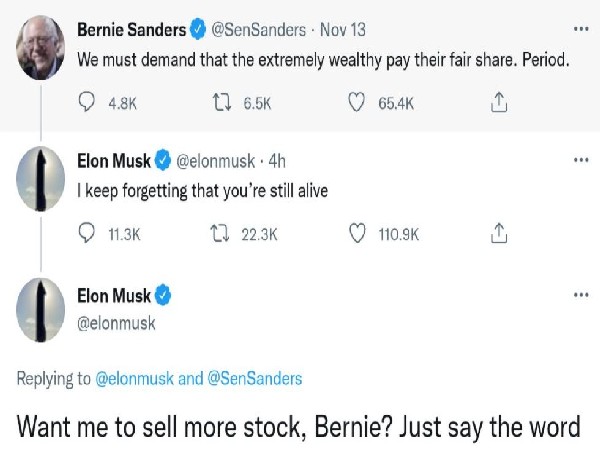Share Elon Musk's 'still alive' tweet
Screen dimensions: 600x450
(x=501, y=233)
